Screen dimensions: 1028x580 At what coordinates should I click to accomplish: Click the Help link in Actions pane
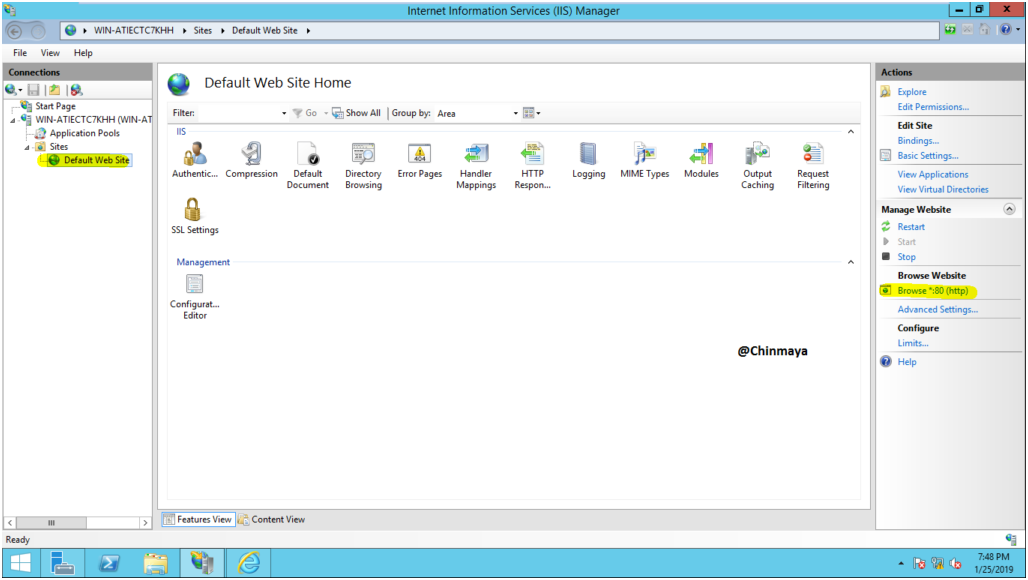(x=907, y=362)
